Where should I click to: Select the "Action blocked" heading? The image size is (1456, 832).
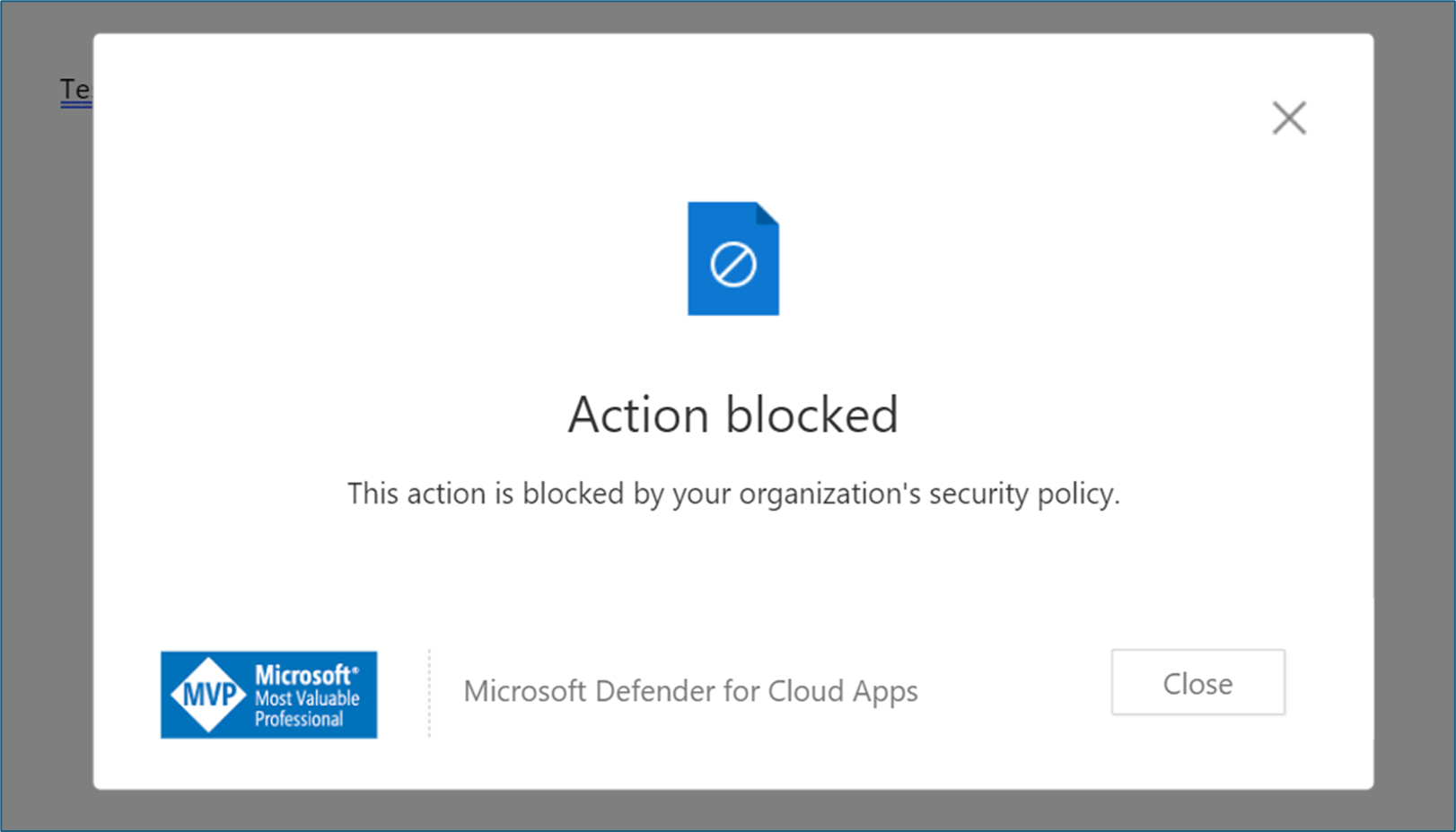(732, 415)
